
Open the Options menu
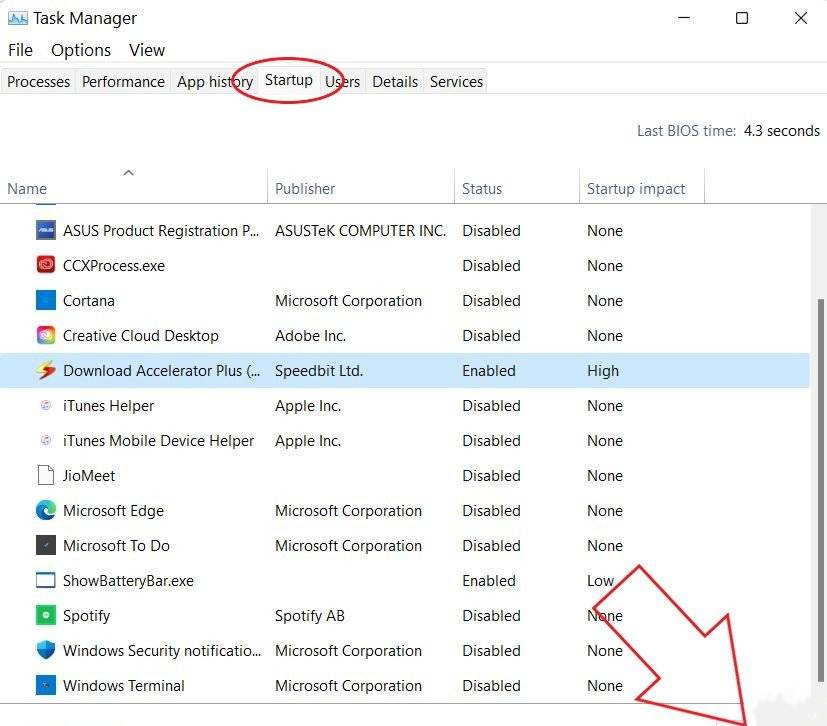pyautogui.click(x=81, y=50)
